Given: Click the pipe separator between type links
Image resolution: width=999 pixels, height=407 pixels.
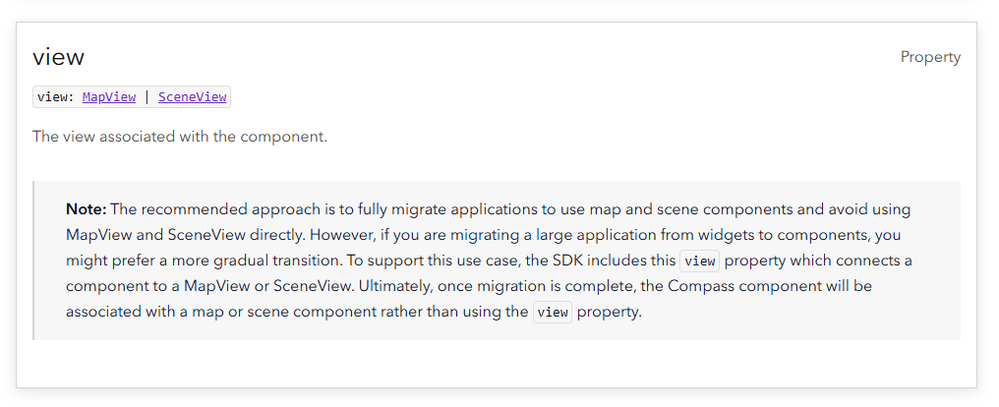Looking at the screenshot, I should 147,97.
